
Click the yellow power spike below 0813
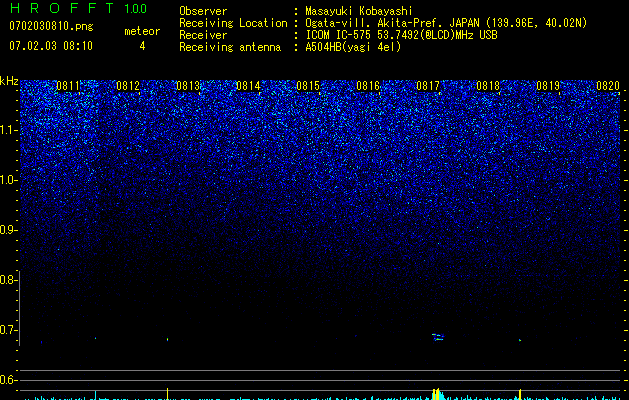[x=168, y=394]
